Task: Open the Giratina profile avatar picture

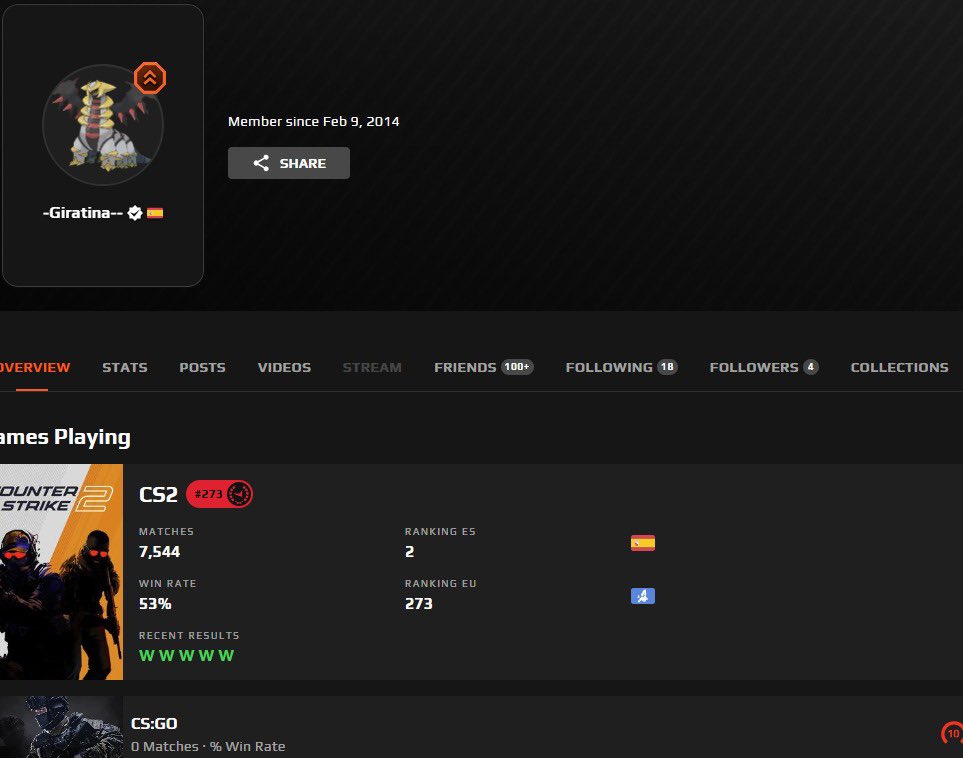Action: [103, 125]
